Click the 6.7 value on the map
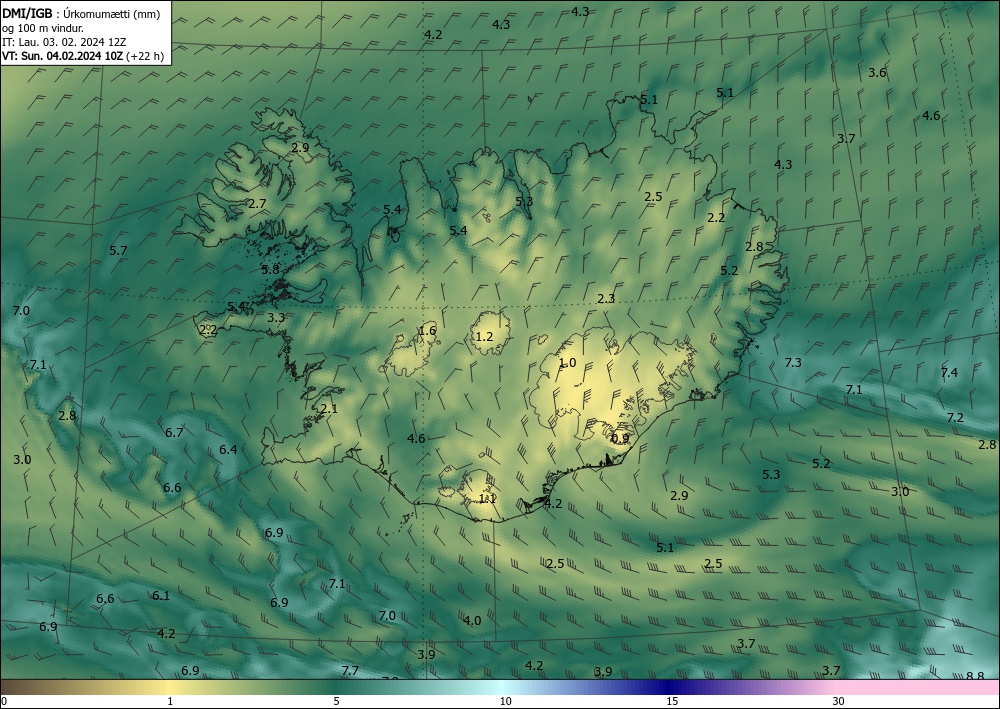Viewport: 1000px width, 709px height. pos(174,432)
